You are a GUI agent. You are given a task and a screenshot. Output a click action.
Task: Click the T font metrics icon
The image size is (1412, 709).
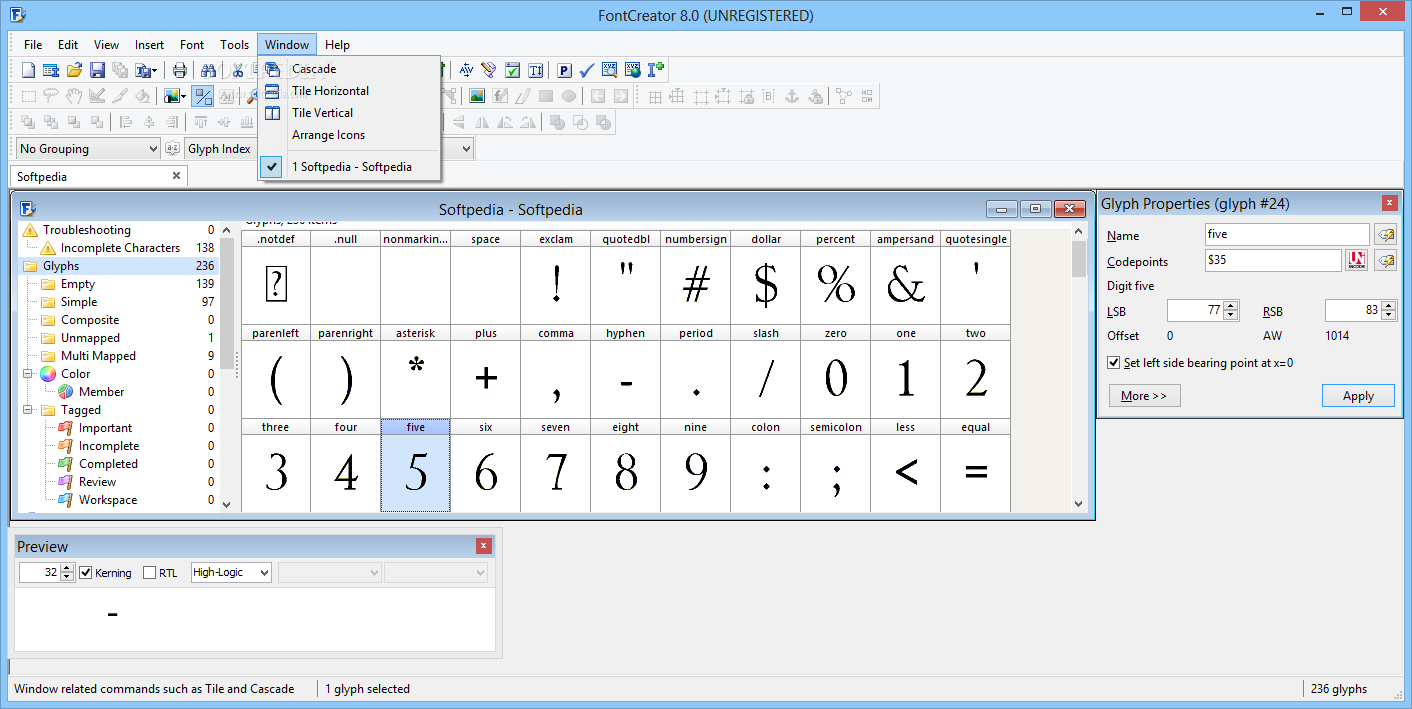pos(536,70)
